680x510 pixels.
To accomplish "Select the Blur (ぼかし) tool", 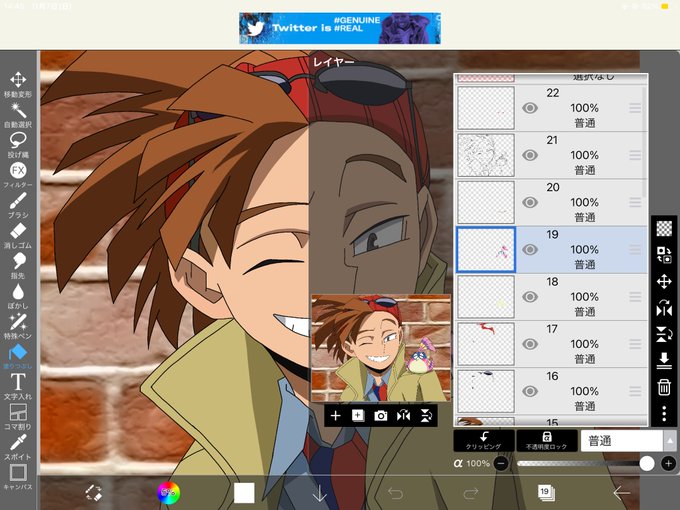I will 18,296.
